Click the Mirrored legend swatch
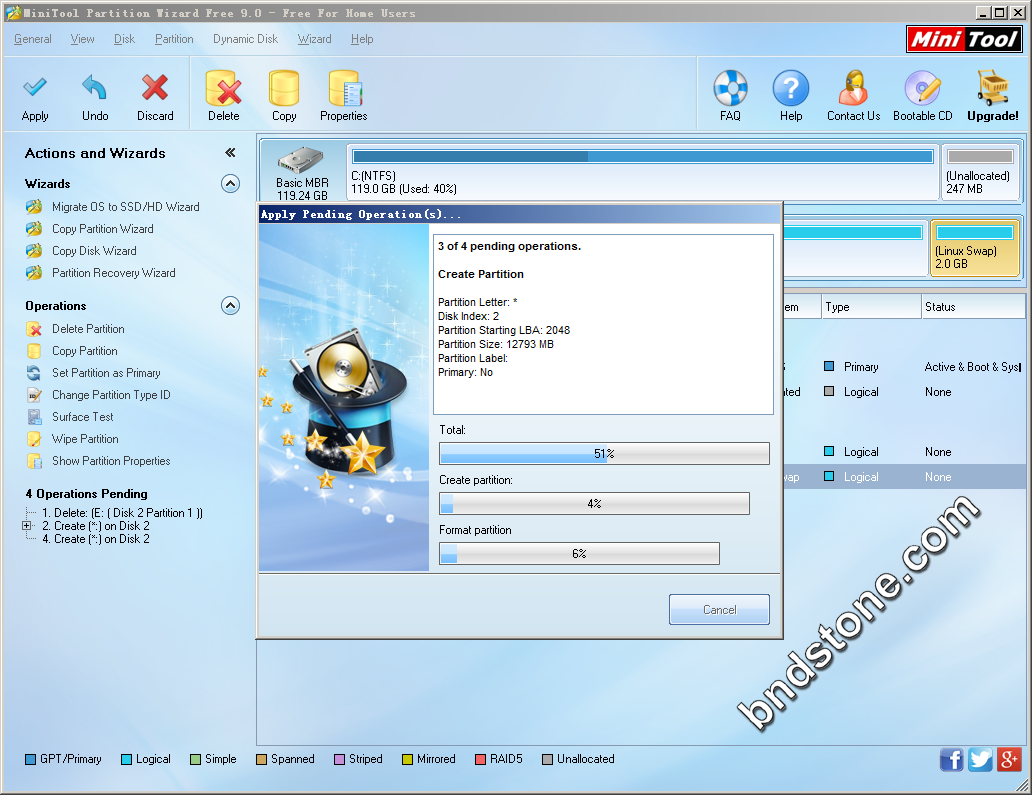Image resolution: width=1032 pixels, height=795 pixels. click(x=407, y=759)
